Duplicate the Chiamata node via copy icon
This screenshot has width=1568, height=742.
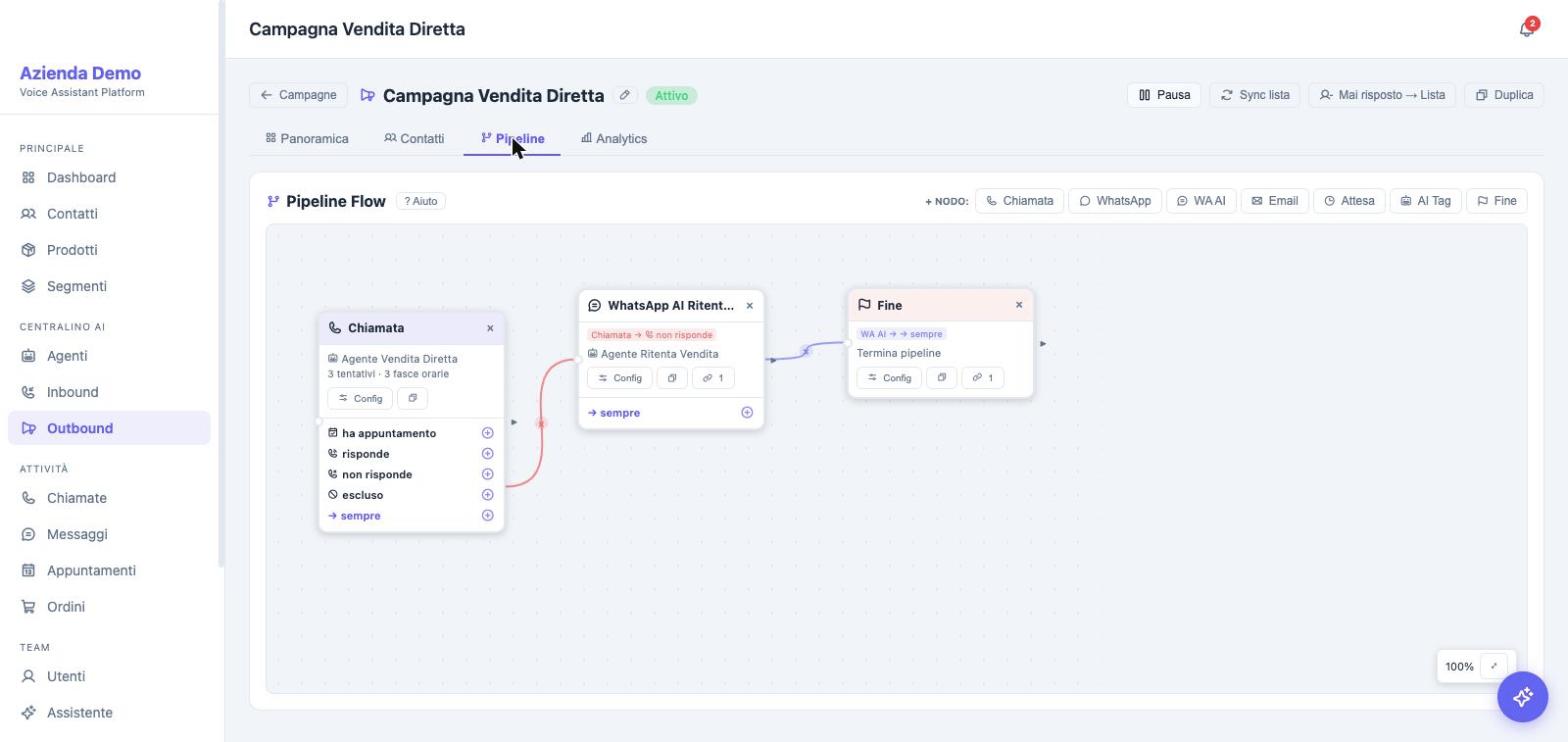pos(412,398)
